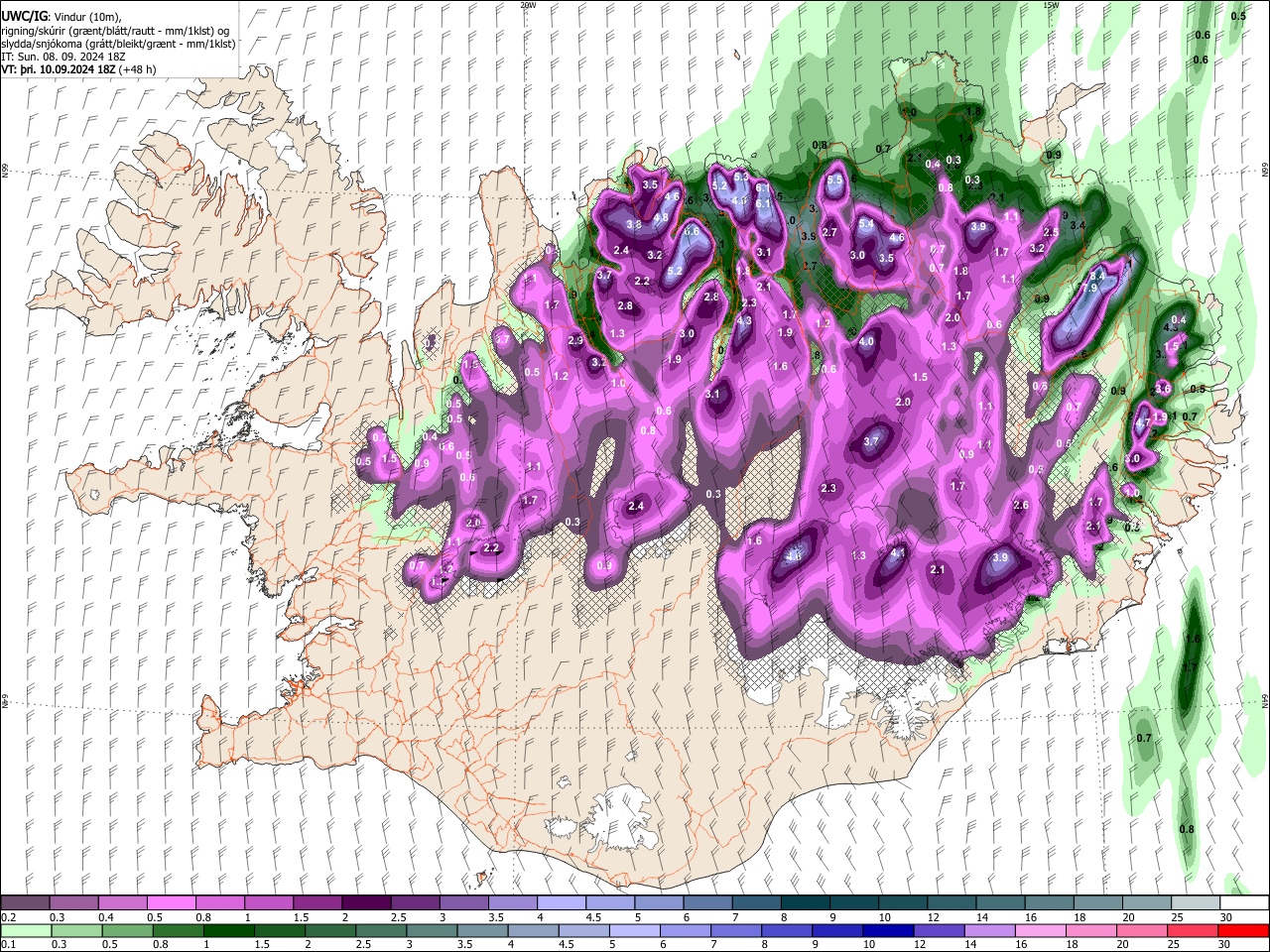
Task: Click the 'VT: þri. 10.09.2024 18Z (+48 h)' line
Action: tap(78, 69)
